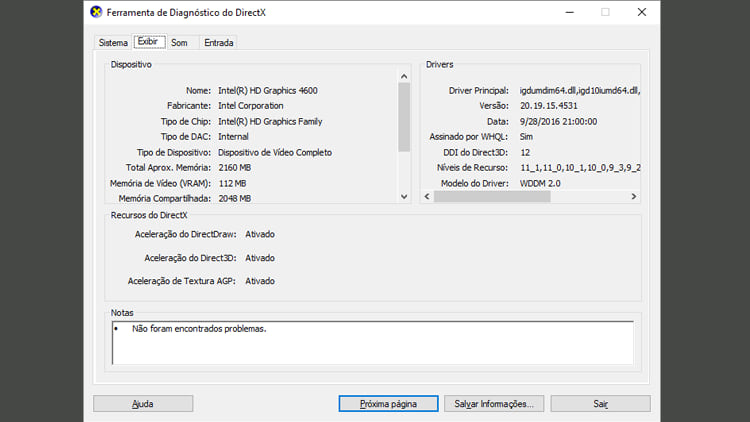
Task: Click the 'Total Aprox. Memória:' label
Action: pyautogui.click(x=168, y=167)
